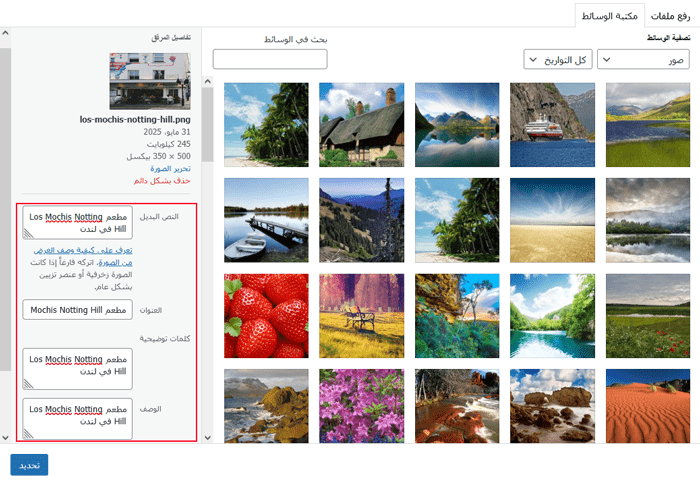
Task: Click the النص البديل alt text field
Action: click(78, 222)
